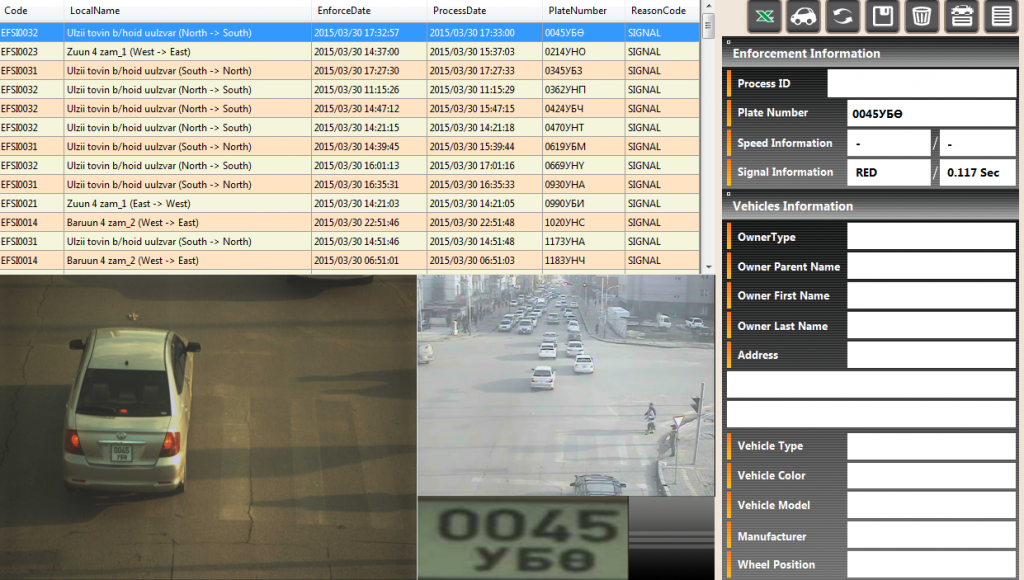
Task: Open the intersection overview camera image
Action: 565,385
